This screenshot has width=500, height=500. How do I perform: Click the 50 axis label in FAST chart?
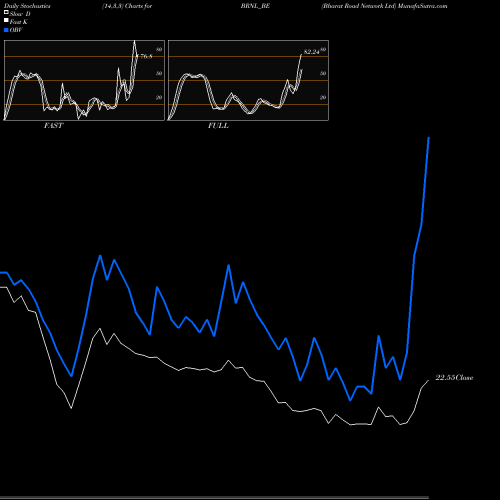coord(159,73)
